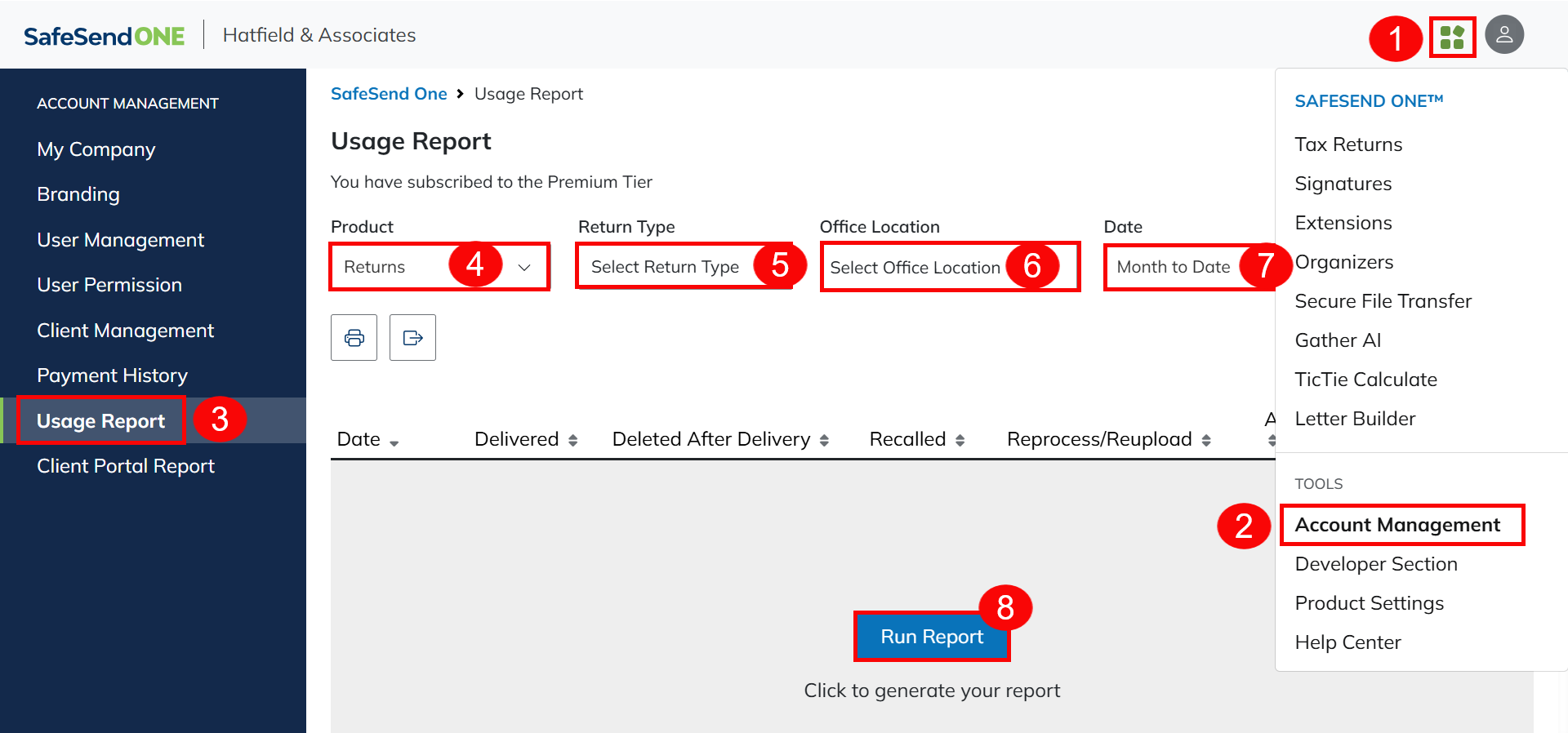Open the Month to Date dropdown
The height and width of the screenshot is (733, 1568).
pyautogui.click(x=1173, y=267)
